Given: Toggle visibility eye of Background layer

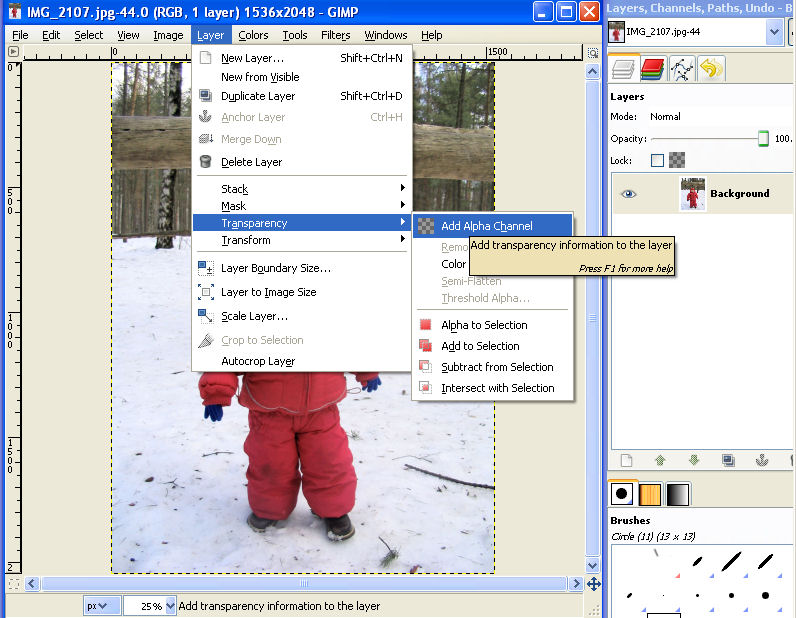Looking at the screenshot, I should pos(628,193).
